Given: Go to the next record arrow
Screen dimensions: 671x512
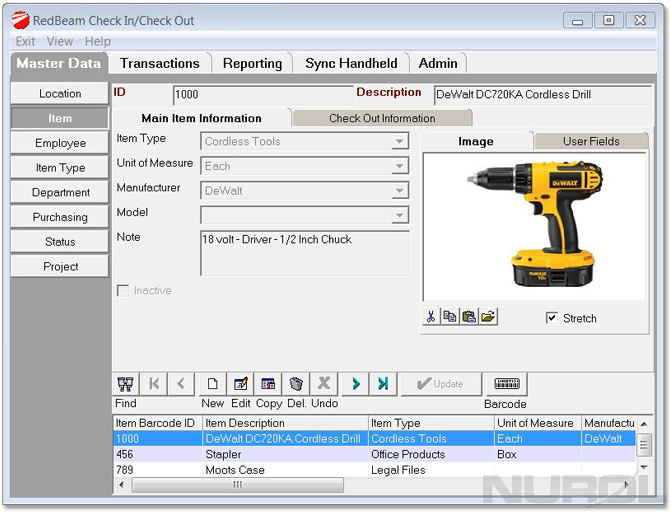Looking at the screenshot, I should (x=355, y=384).
